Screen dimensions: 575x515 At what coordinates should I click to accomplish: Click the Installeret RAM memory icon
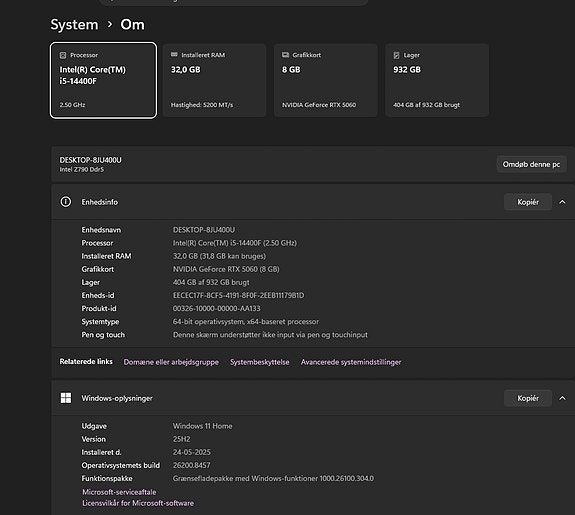(x=174, y=55)
